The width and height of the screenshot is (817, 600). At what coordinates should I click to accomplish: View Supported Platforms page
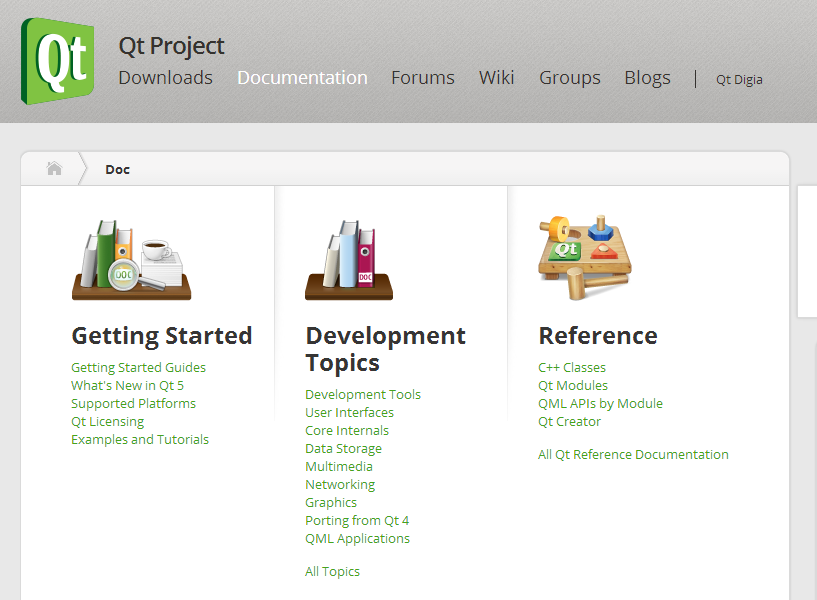coord(133,404)
